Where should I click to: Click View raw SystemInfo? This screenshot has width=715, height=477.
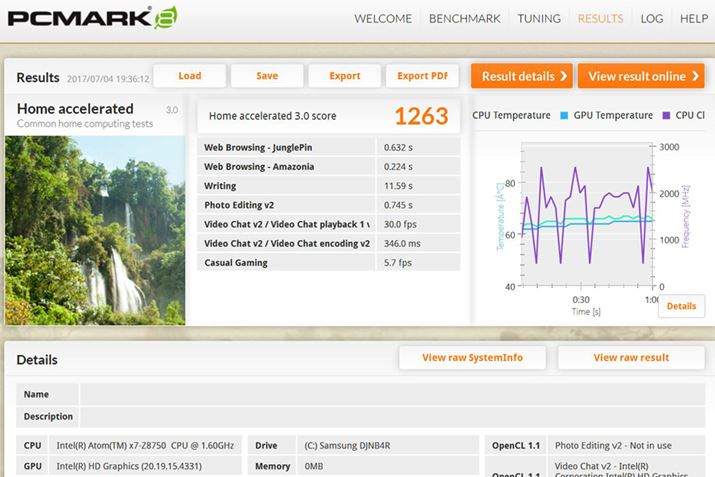pyautogui.click(x=470, y=358)
